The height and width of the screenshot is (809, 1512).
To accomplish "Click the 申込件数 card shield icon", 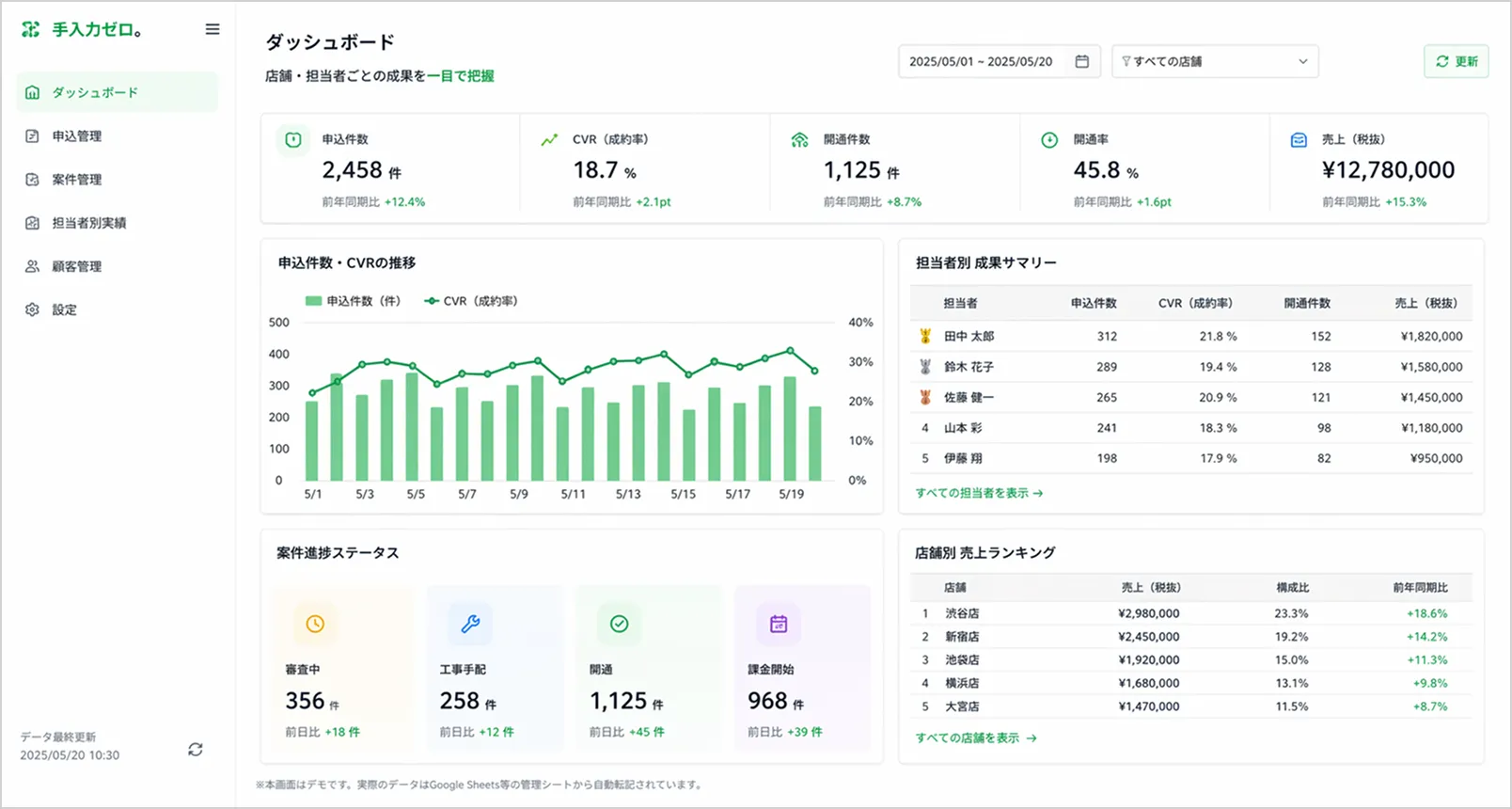I will click(293, 140).
